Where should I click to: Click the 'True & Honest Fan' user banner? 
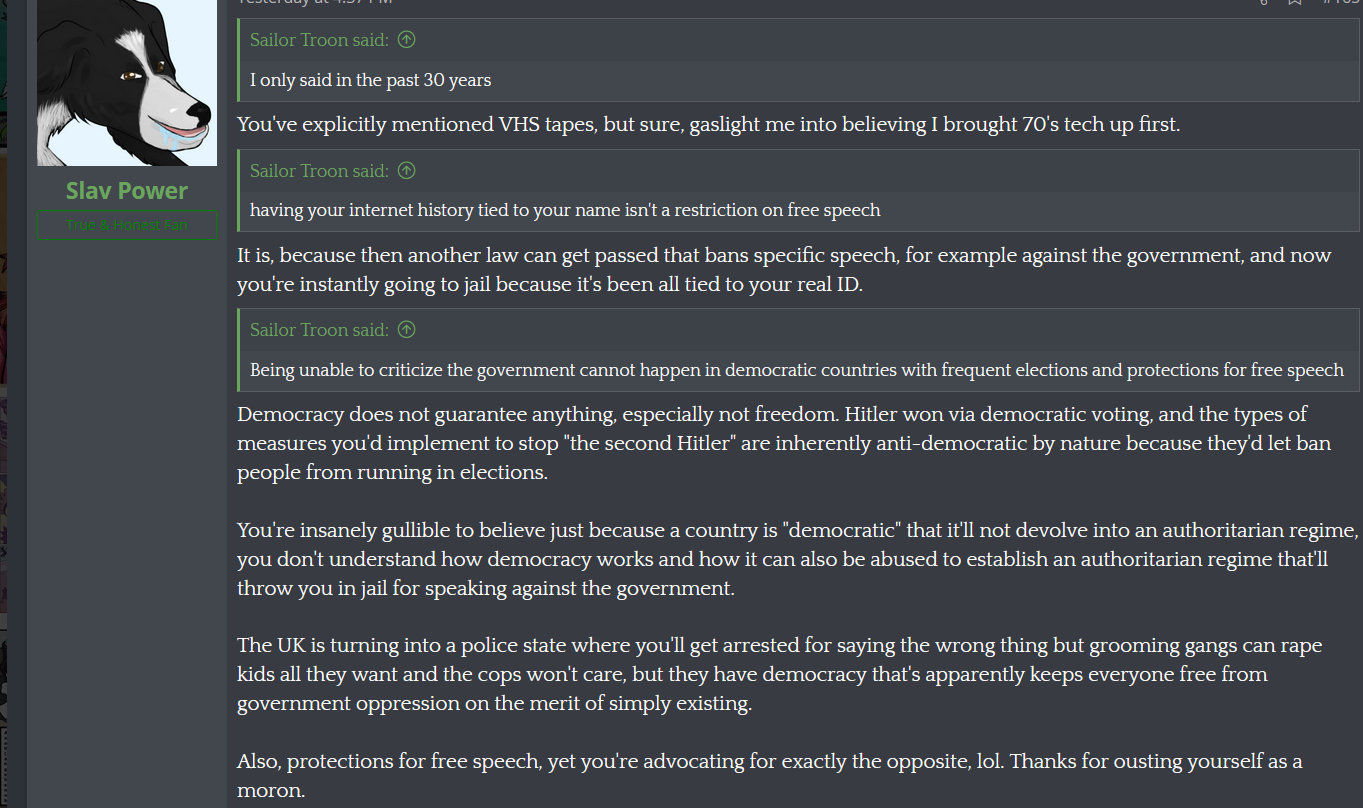coord(127,225)
